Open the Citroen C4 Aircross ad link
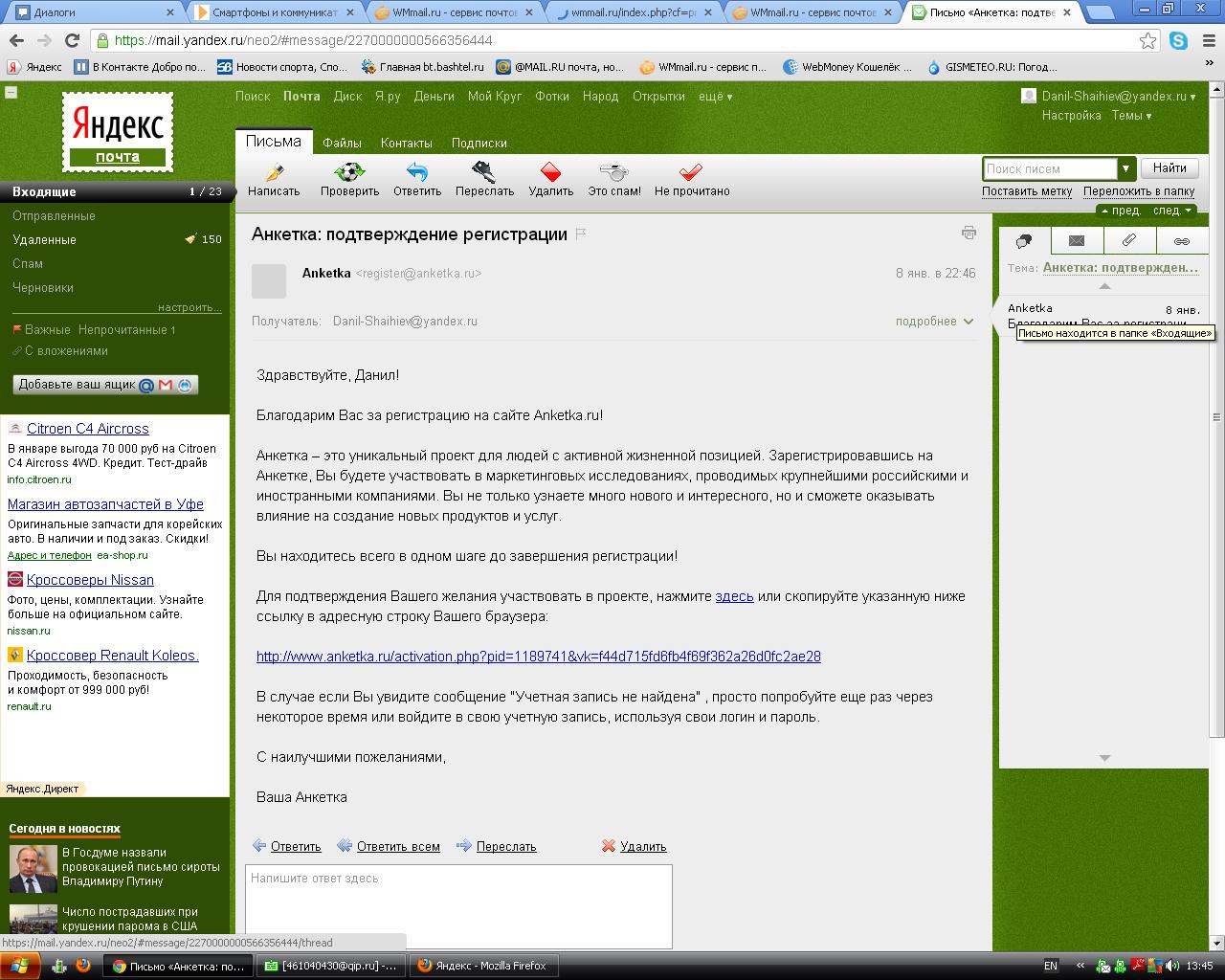Viewport: 1225px width, 980px height. coord(88,429)
